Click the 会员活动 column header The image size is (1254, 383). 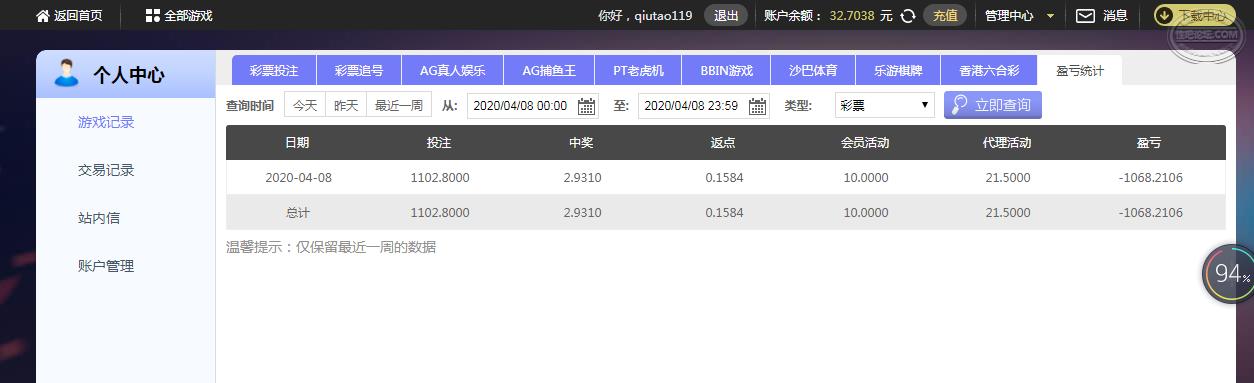point(865,143)
